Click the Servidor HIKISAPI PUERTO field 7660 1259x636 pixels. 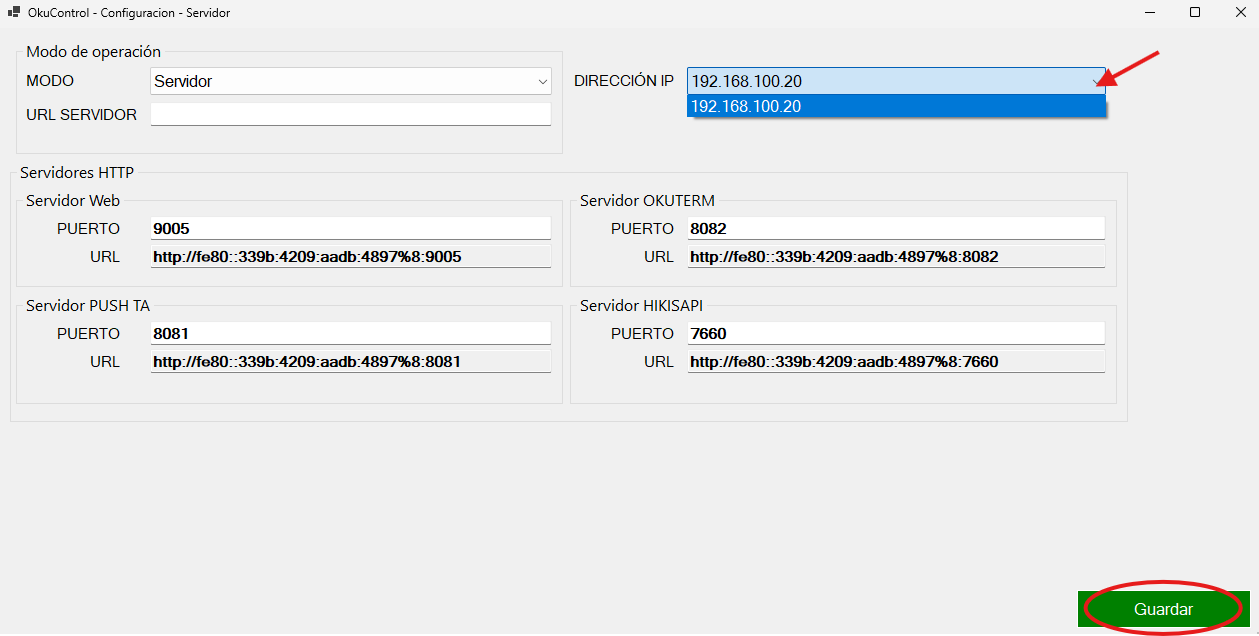(x=896, y=333)
